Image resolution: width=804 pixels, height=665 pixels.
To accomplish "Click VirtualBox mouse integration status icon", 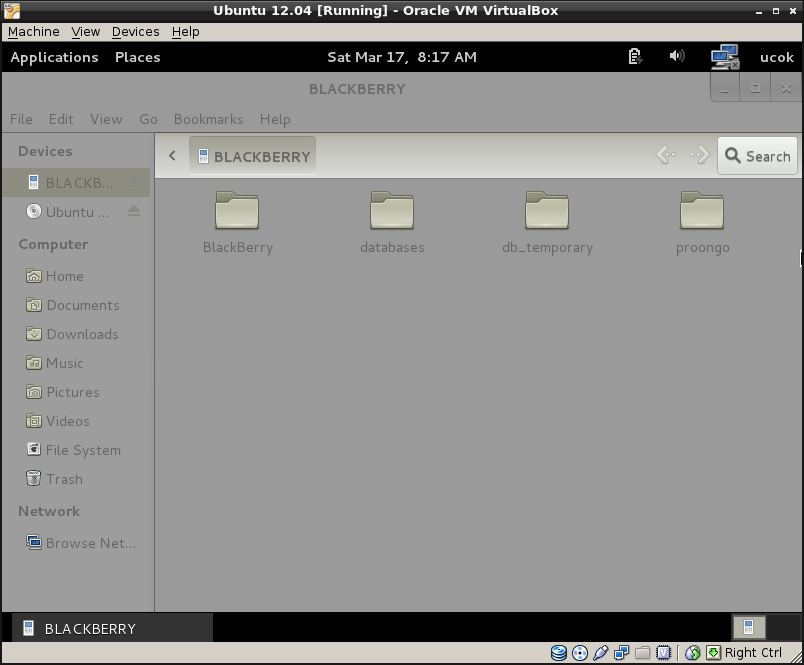I will (693, 653).
